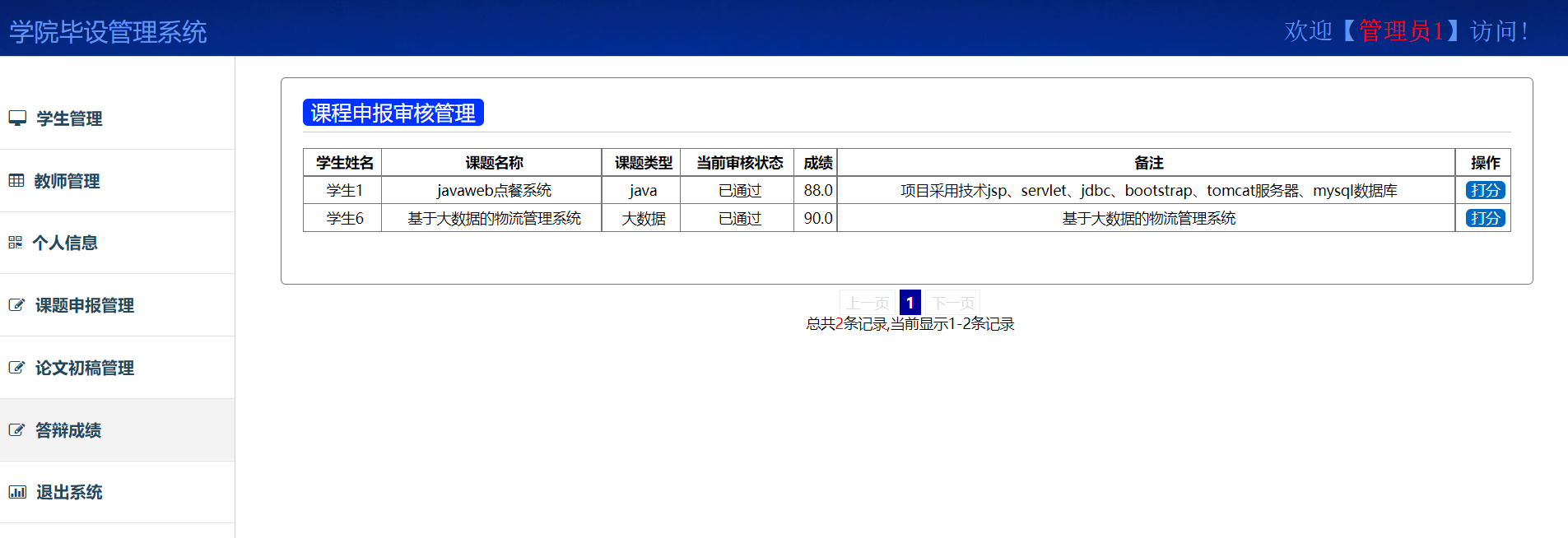Open the 学生管理 menu item
Screen dimensions: 1568x538
(69, 118)
